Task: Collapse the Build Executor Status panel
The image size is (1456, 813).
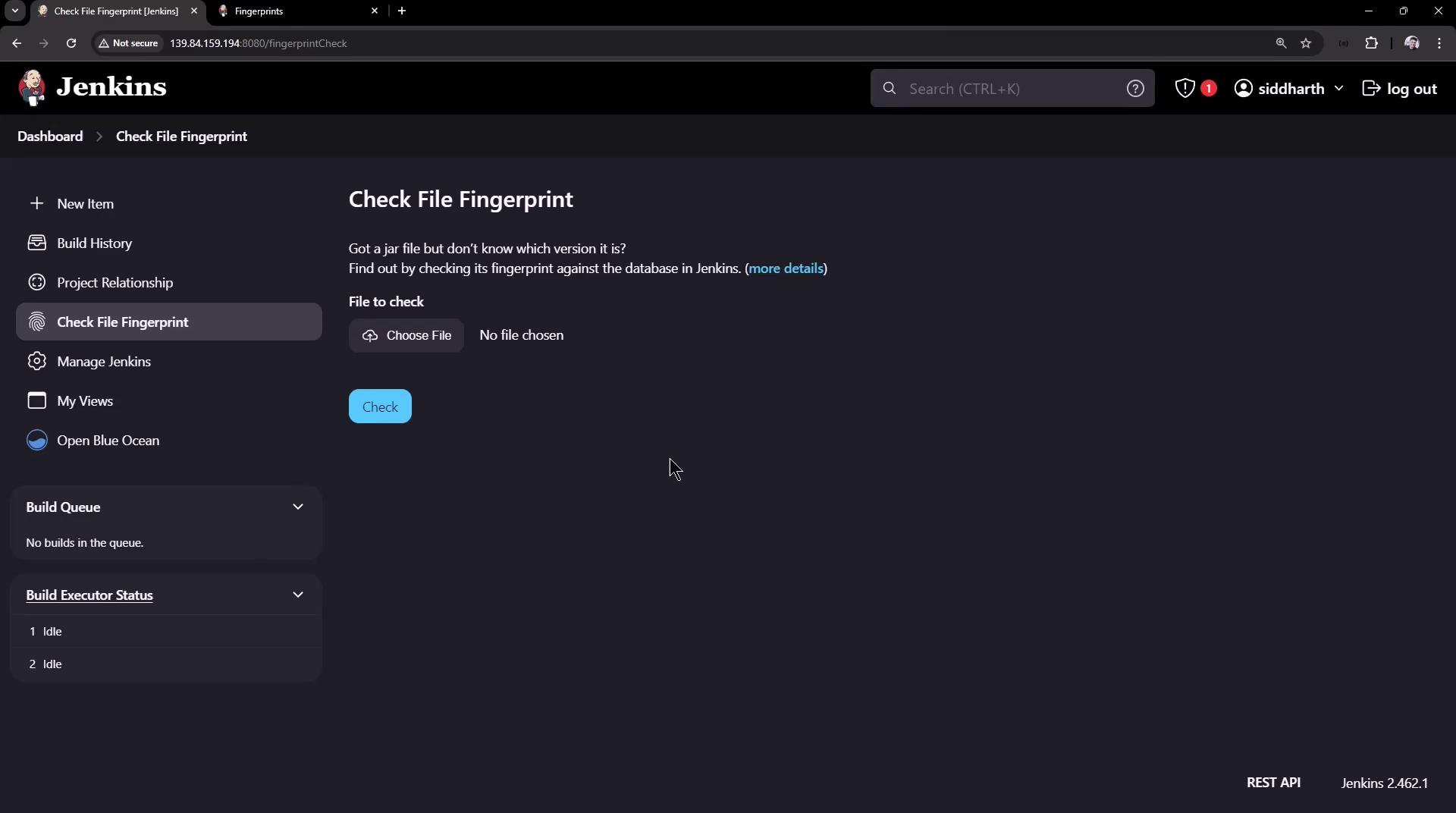Action: (298, 595)
